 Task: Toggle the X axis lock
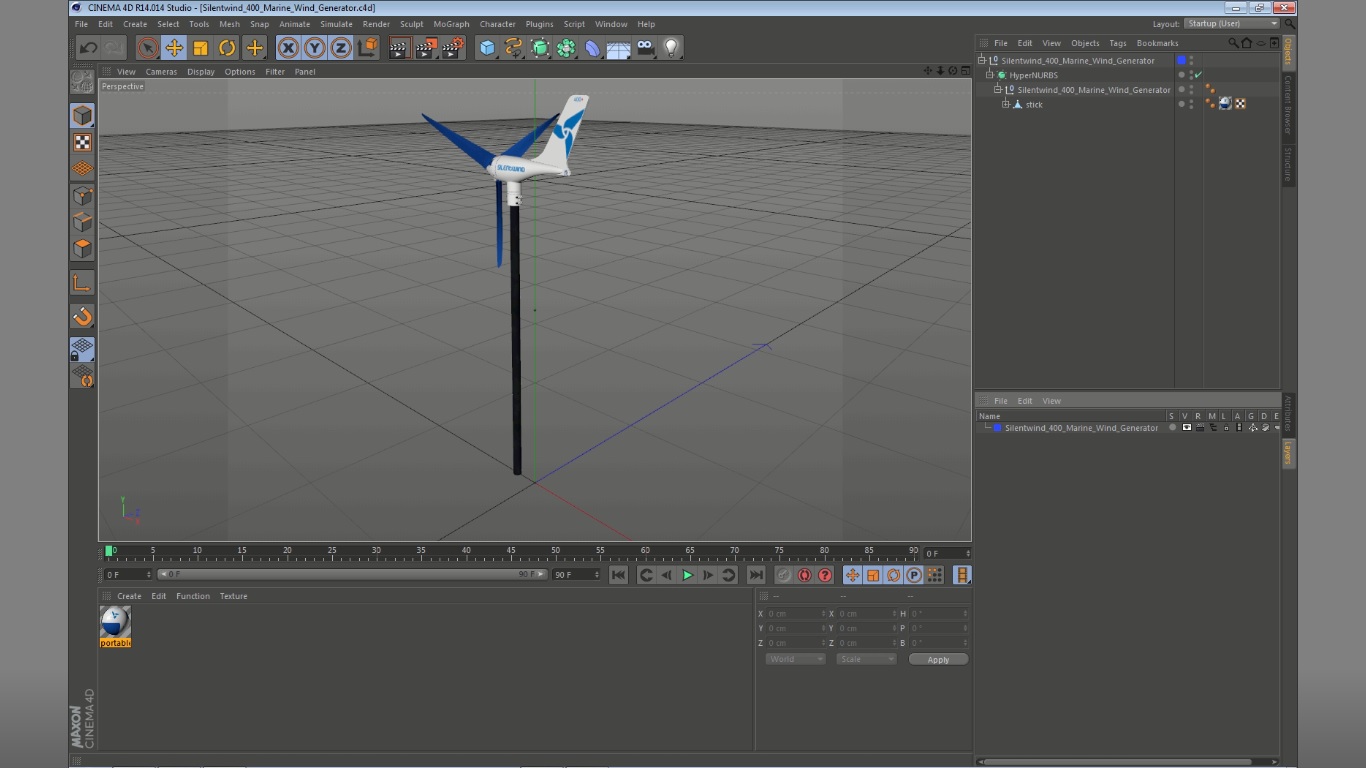289,47
